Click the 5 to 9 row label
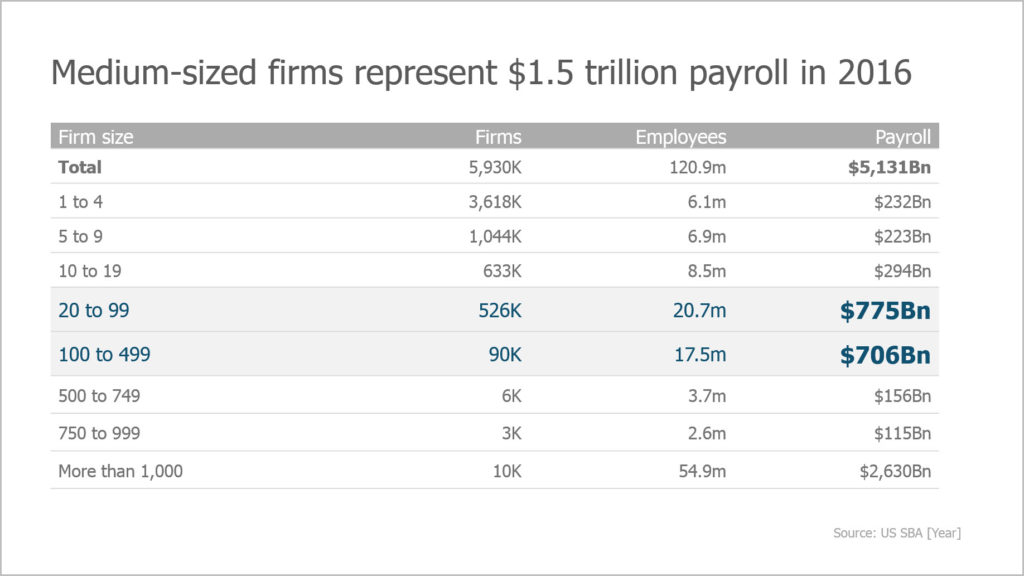 pos(80,236)
